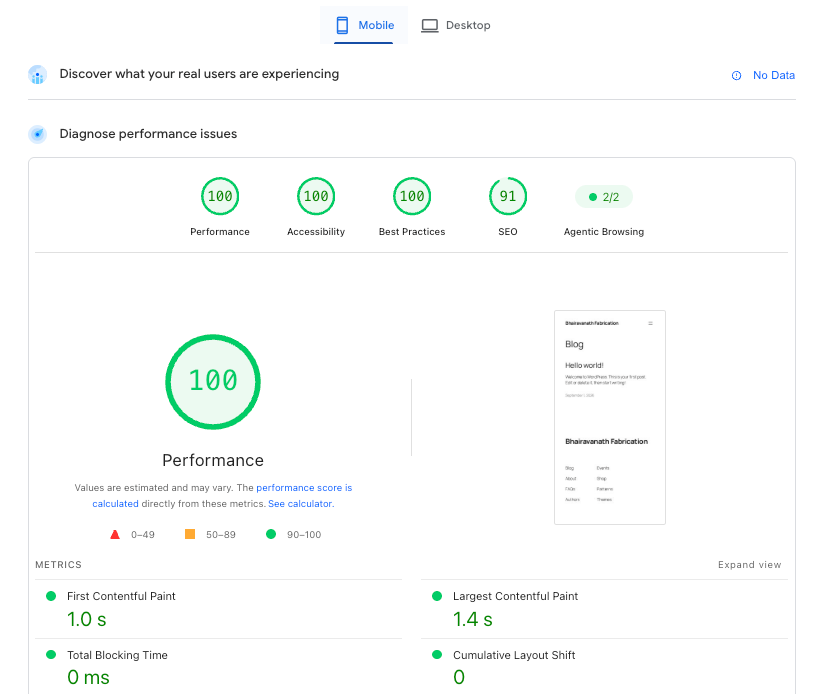
Task: Click Expand view in Metrics
Action: pos(749,565)
